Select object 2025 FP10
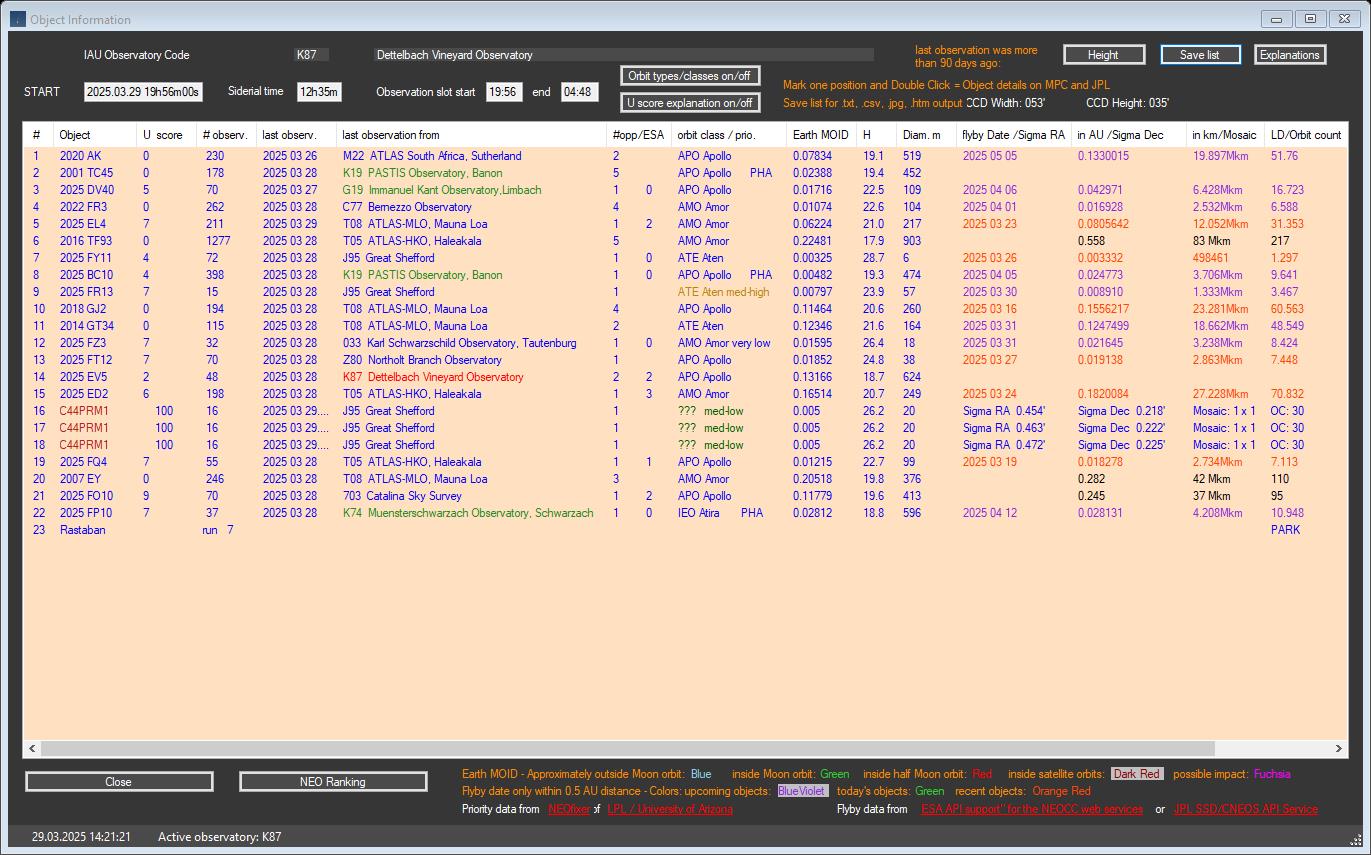 click(86, 513)
